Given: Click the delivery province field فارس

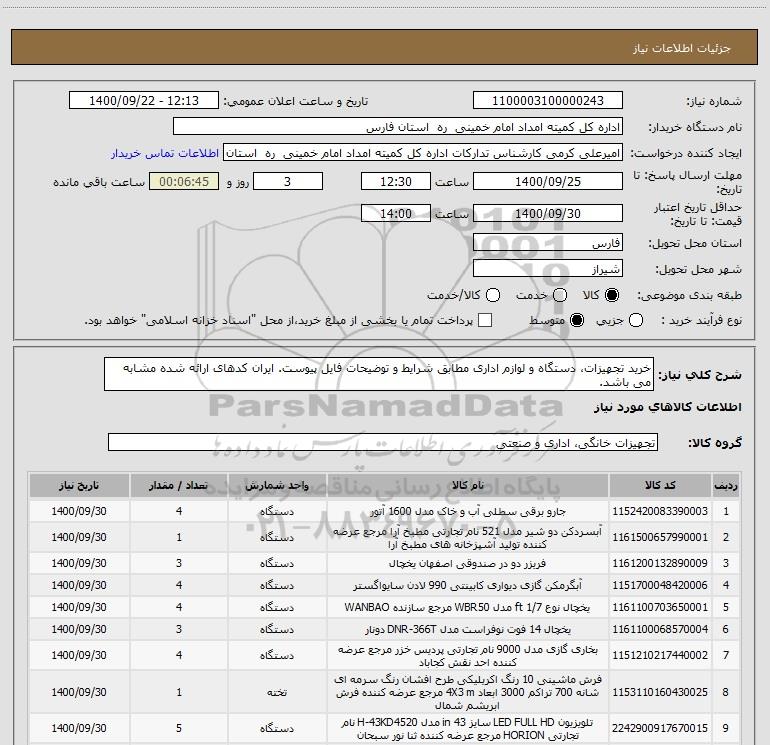Looking at the screenshot, I should 548,243.
